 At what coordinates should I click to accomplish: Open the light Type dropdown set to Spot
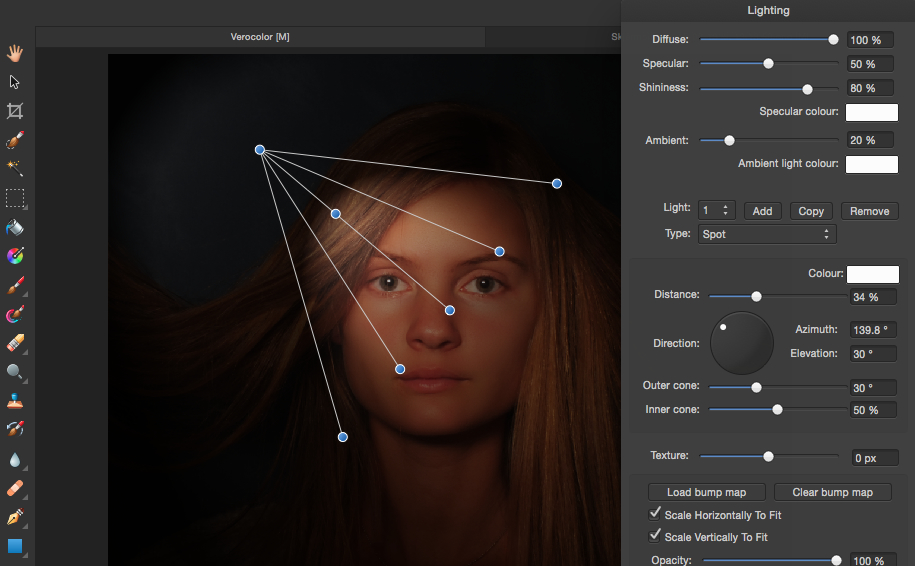(766, 234)
